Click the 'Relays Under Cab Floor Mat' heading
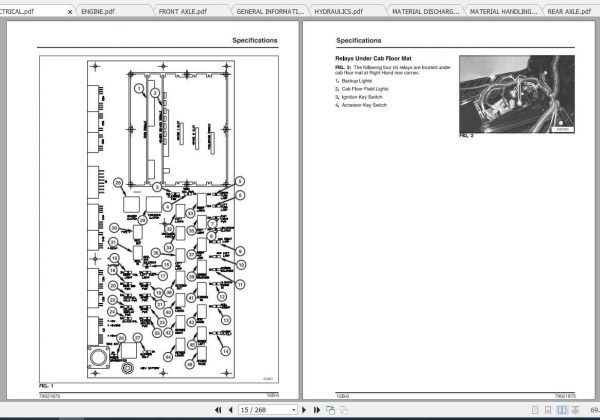Image resolution: width=600 pixels, height=420 pixels. 373,59
